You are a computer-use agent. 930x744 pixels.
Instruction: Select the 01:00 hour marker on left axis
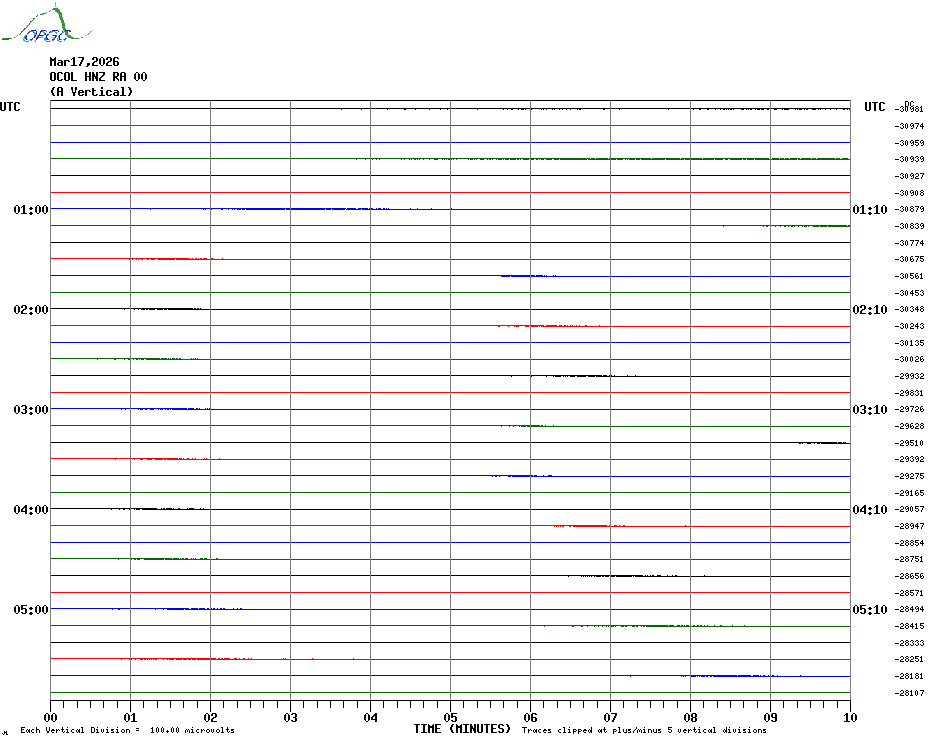tap(30, 210)
